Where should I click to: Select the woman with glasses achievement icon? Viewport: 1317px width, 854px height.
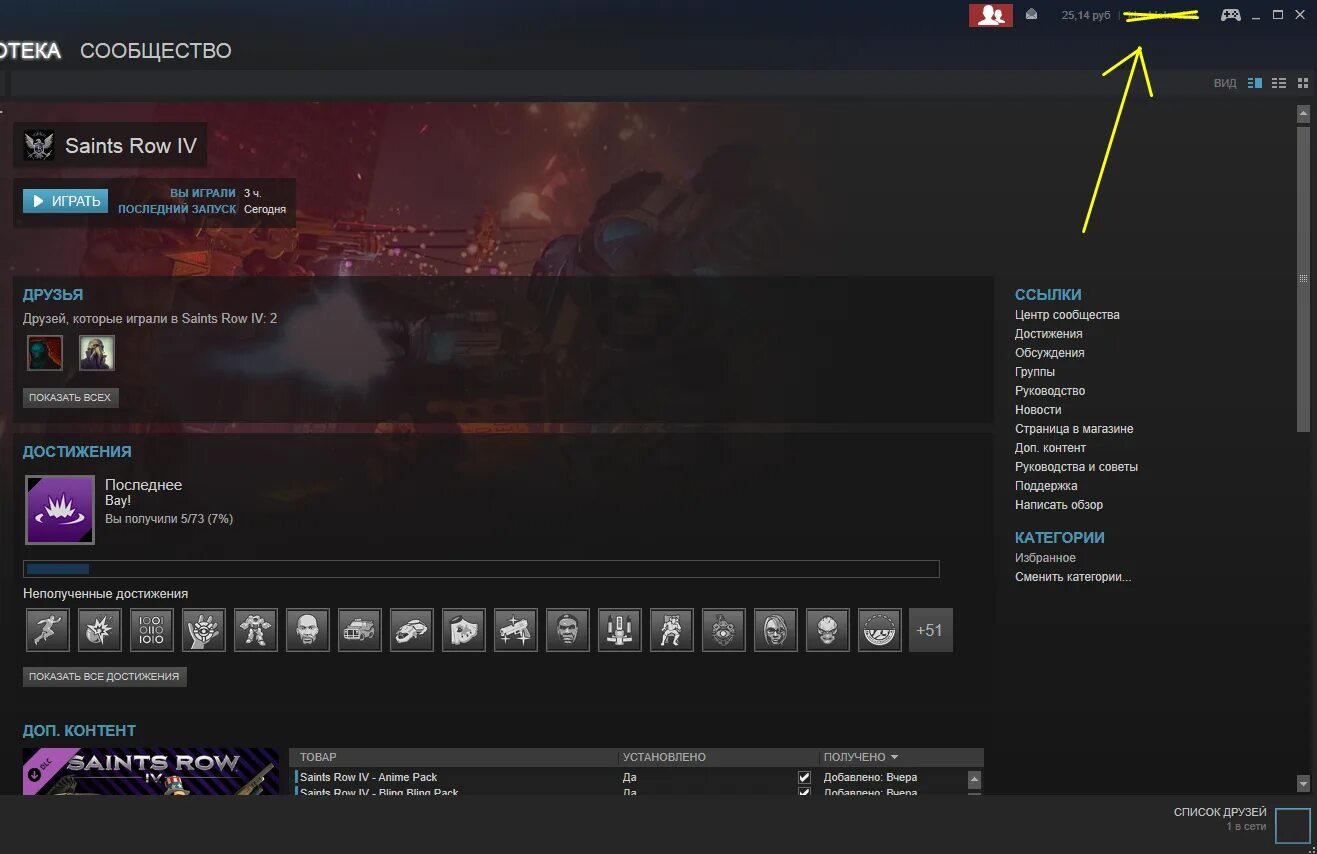(776, 630)
